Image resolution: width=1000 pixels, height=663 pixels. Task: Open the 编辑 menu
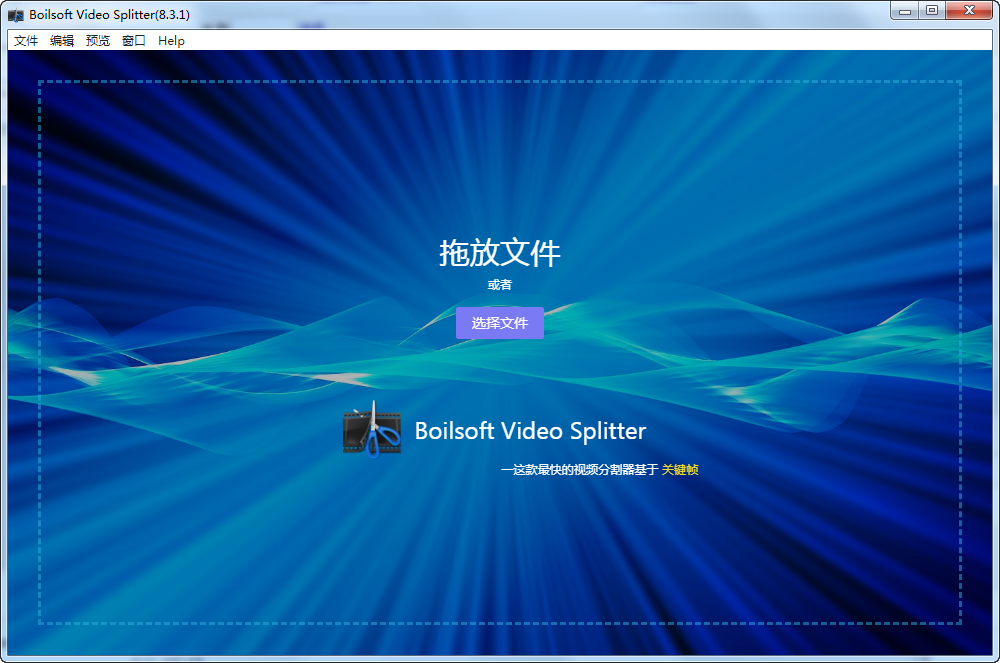pyautogui.click(x=62, y=41)
